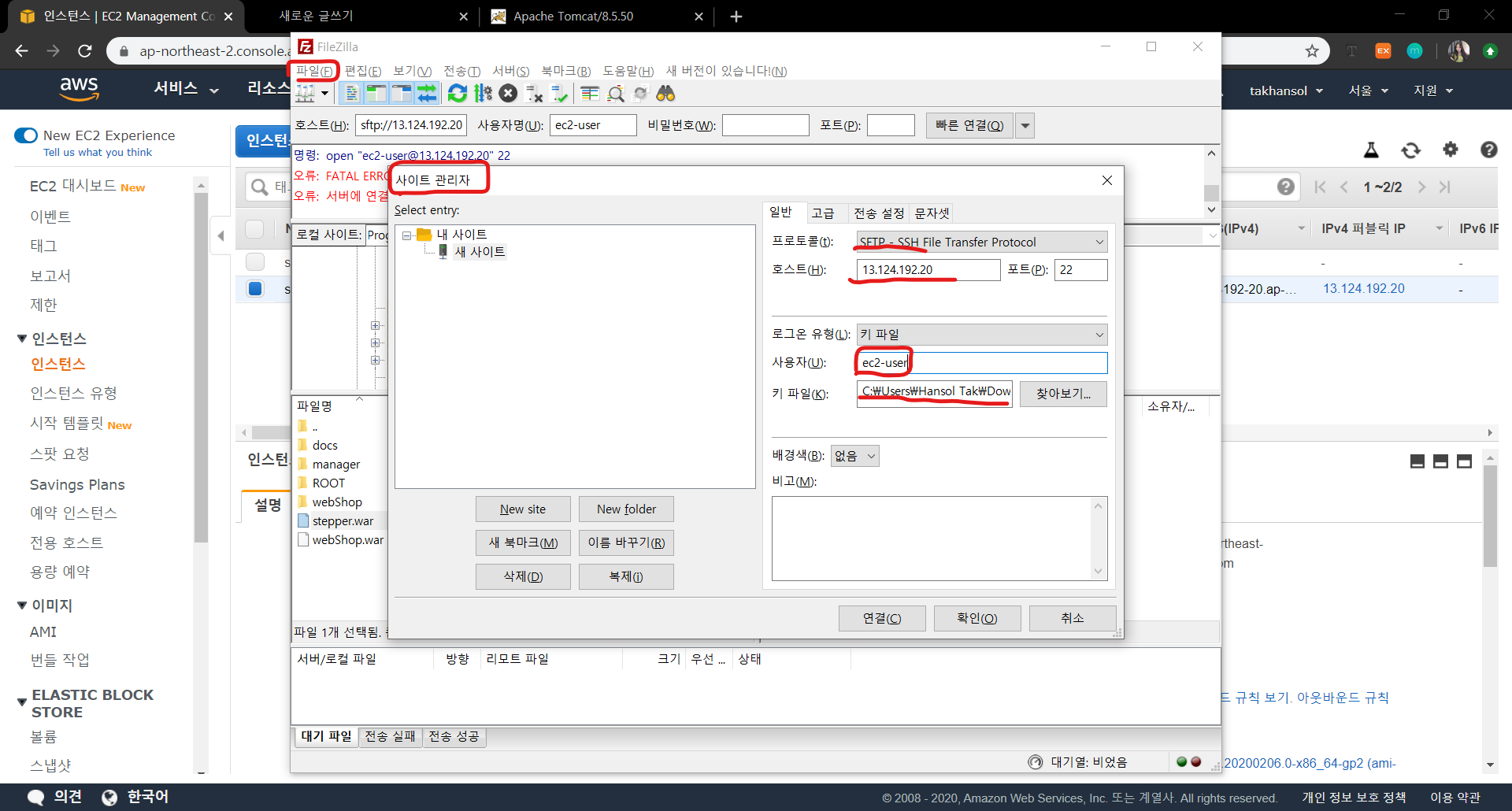Click reconnect to last server icon
Viewport: 1512px width, 811px height.
point(559,94)
